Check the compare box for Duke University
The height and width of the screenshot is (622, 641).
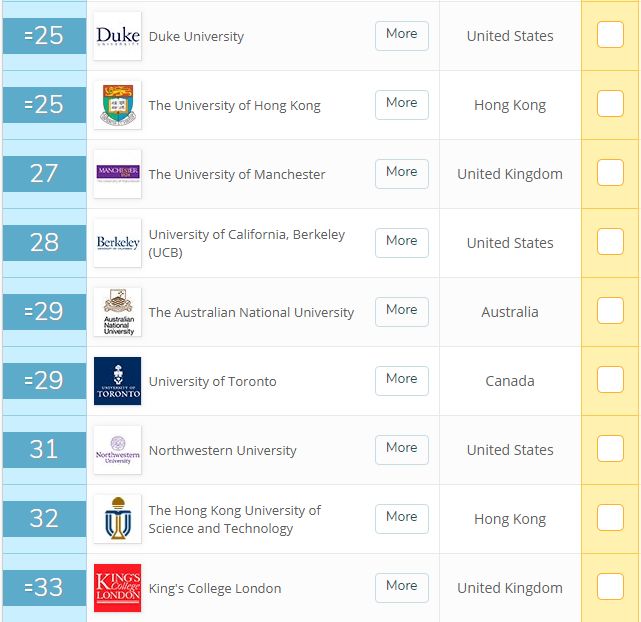tap(610, 35)
